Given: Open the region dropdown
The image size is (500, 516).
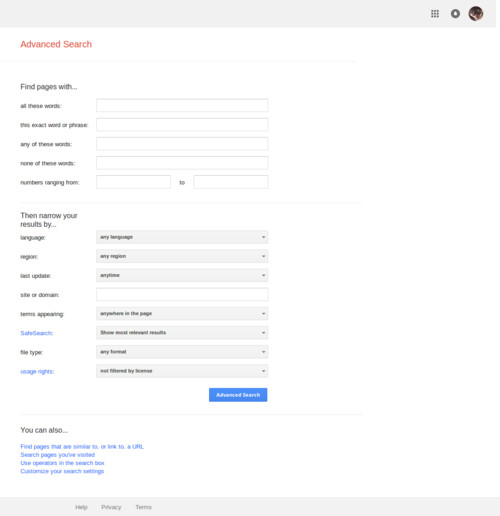Looking at the screenshot, I should (182, 256).
